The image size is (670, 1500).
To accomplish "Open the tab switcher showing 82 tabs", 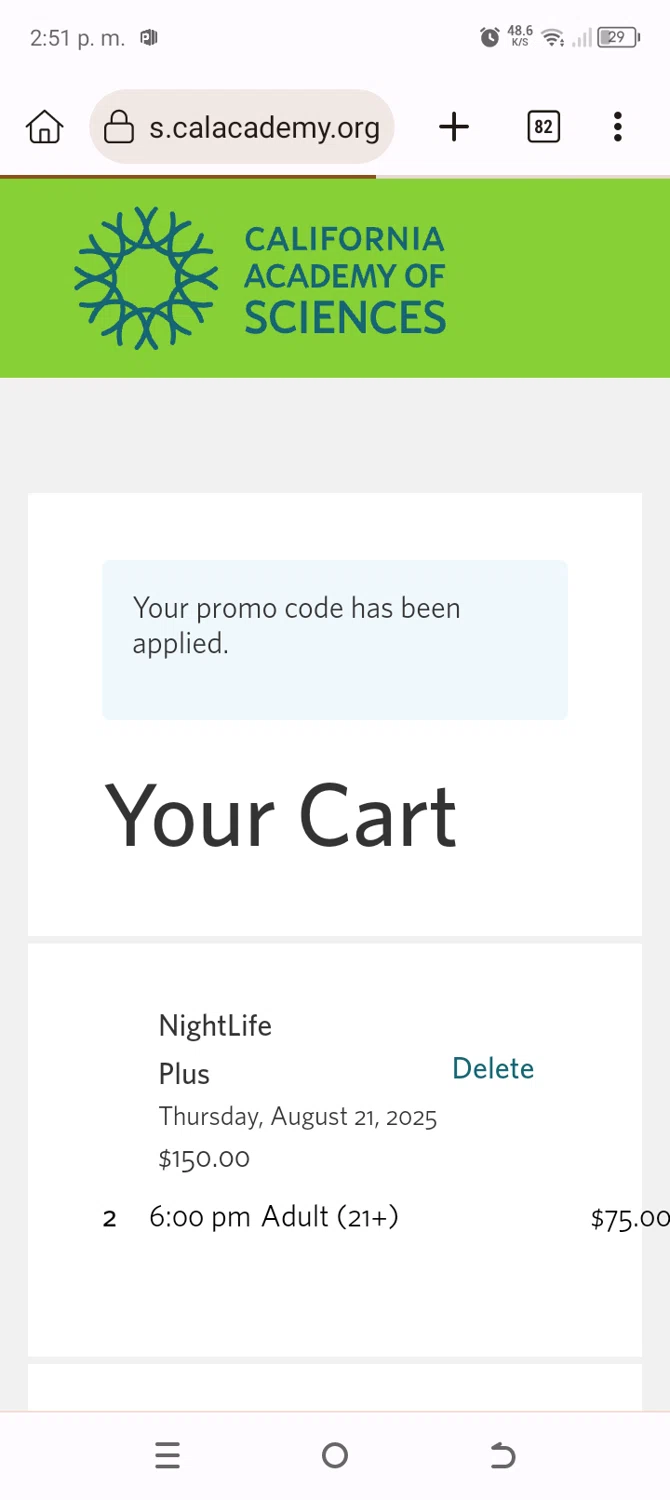I will 543,127.
